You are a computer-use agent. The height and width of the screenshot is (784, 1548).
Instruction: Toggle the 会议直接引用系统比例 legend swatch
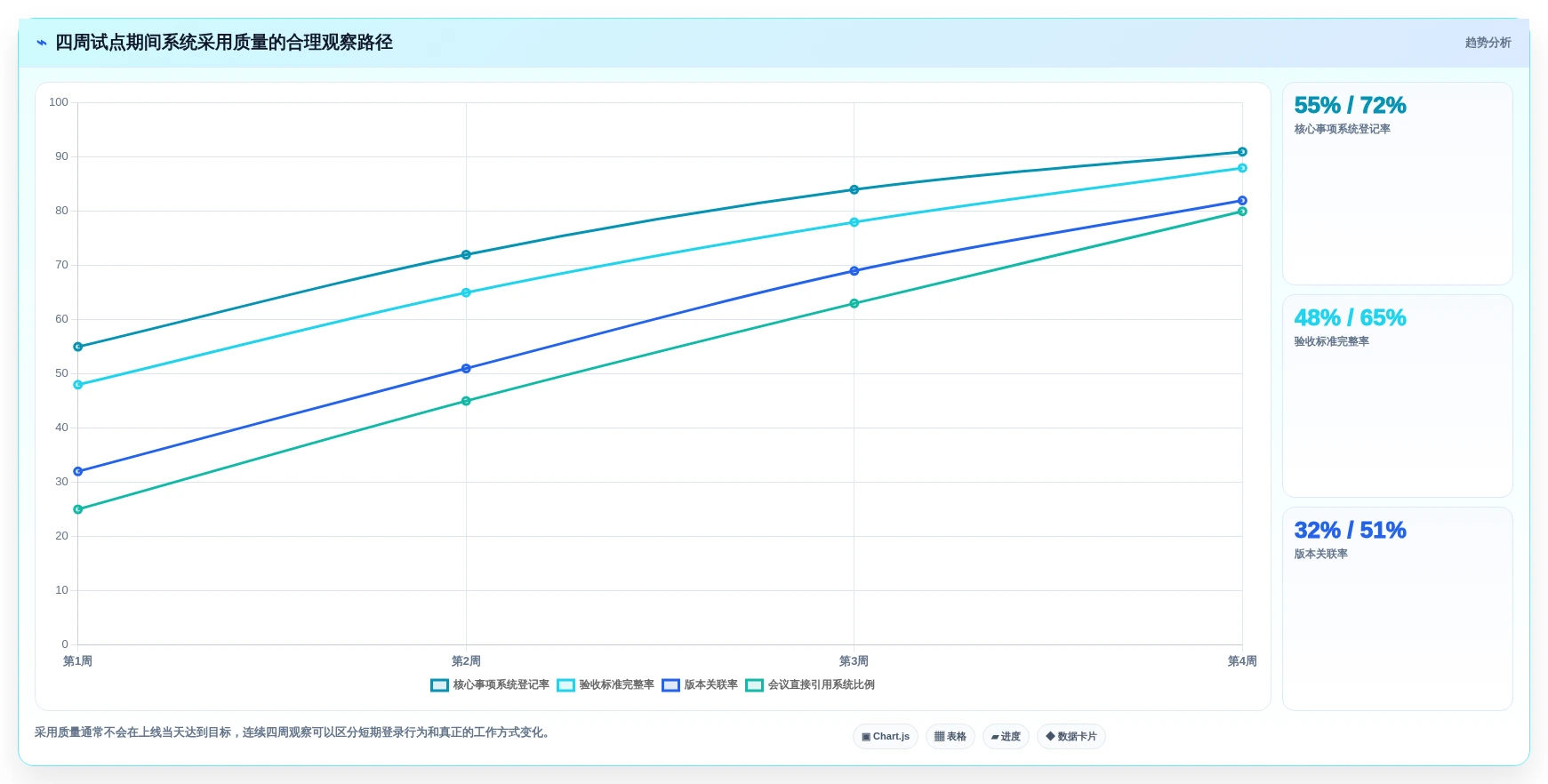754,685
